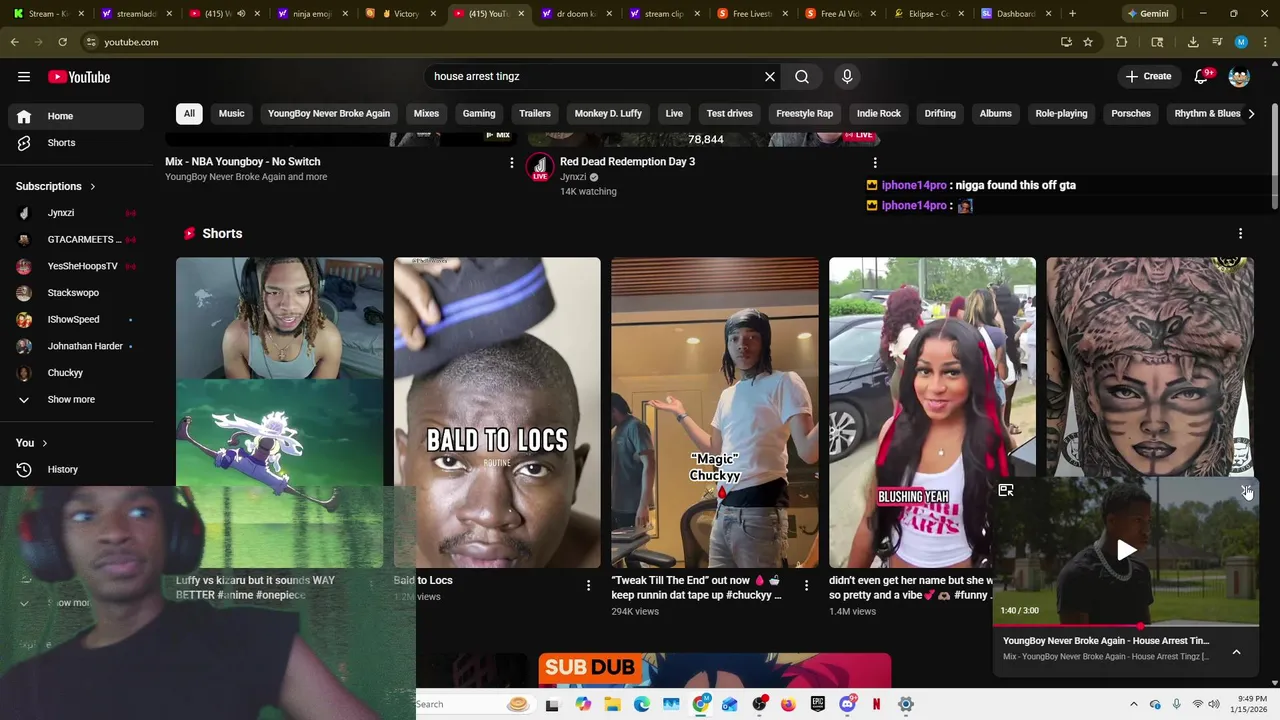
Task: Click the magnifier search button
Action: [x=802, y=77]
